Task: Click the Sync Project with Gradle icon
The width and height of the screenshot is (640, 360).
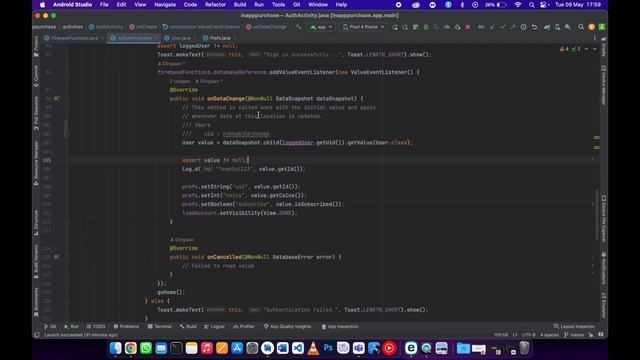Action: pos(547,27)
